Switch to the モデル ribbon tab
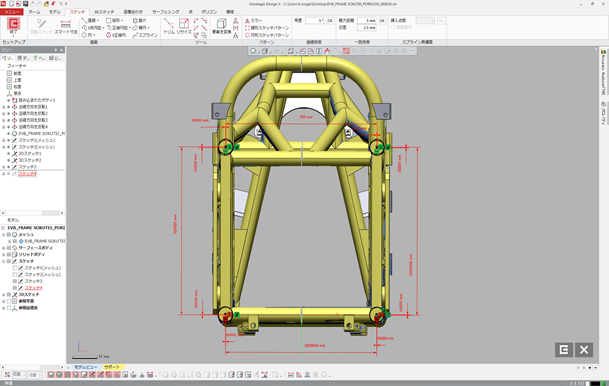Viewport: 609px width, 386px height. (x=55, y=12)
